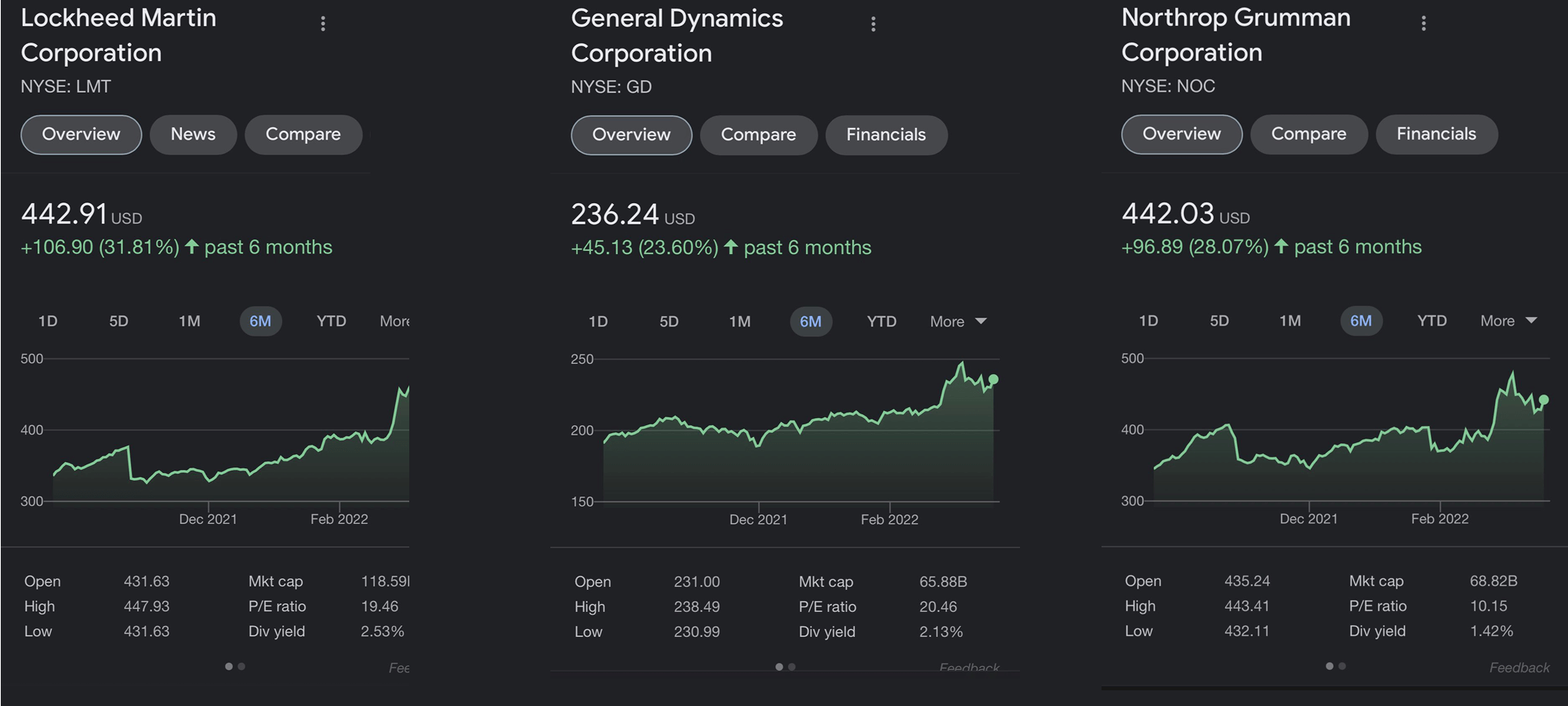Switch to News tab for Lockheed Martin
The image size is (1568, 706).
point(193,134)
